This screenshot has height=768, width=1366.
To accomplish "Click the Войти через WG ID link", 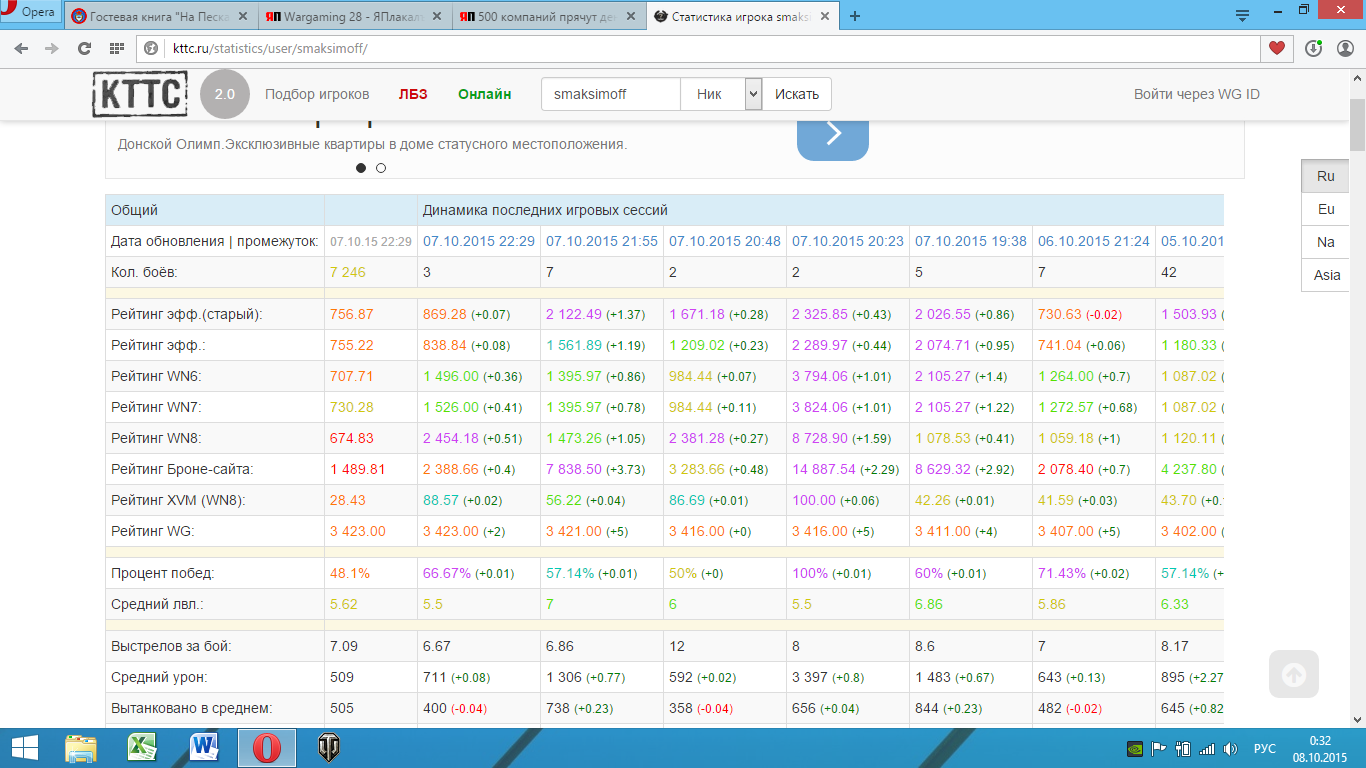I will pos(1197,94).
